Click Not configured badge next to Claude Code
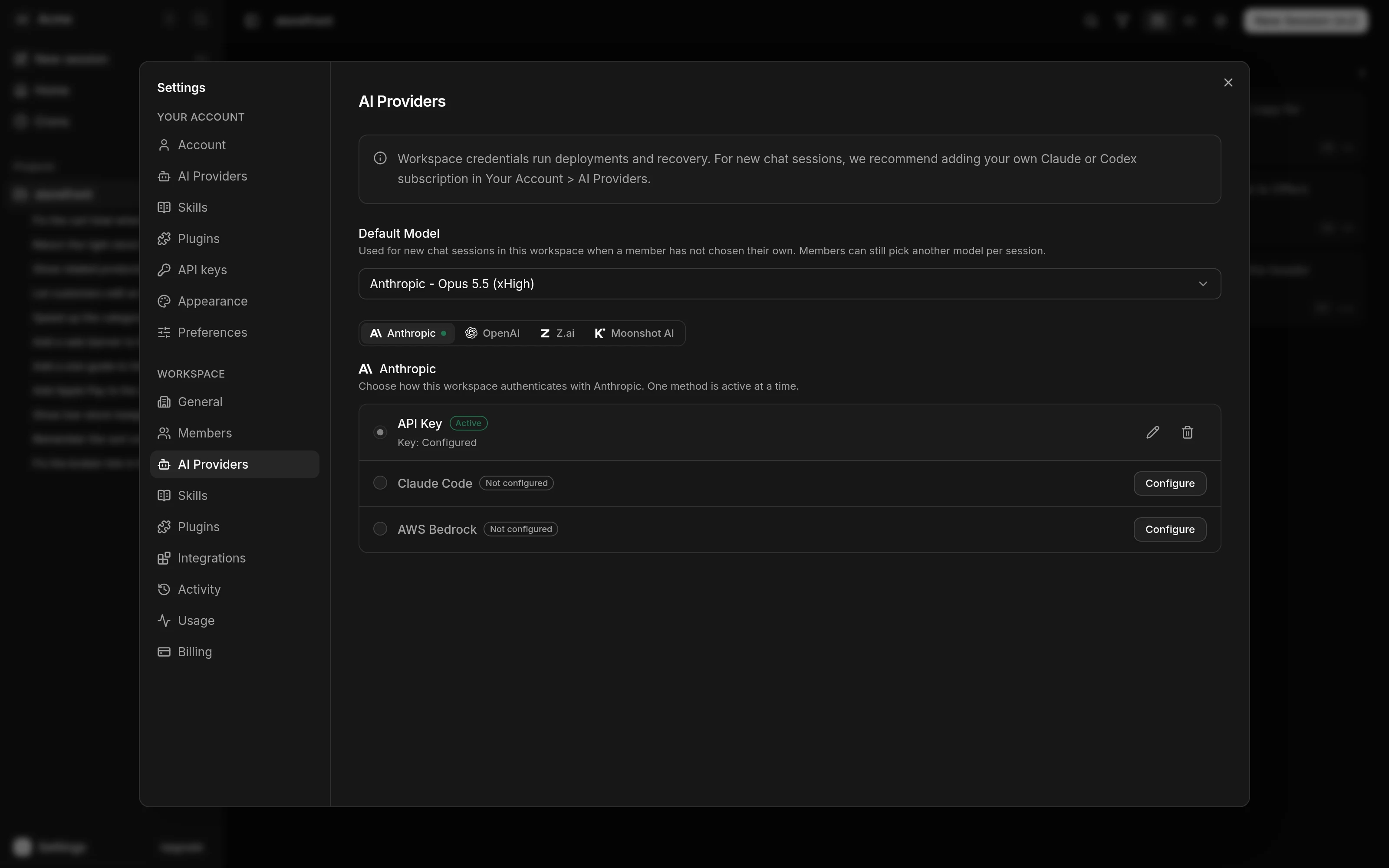The image size is (1389, 868). (516, 483)
